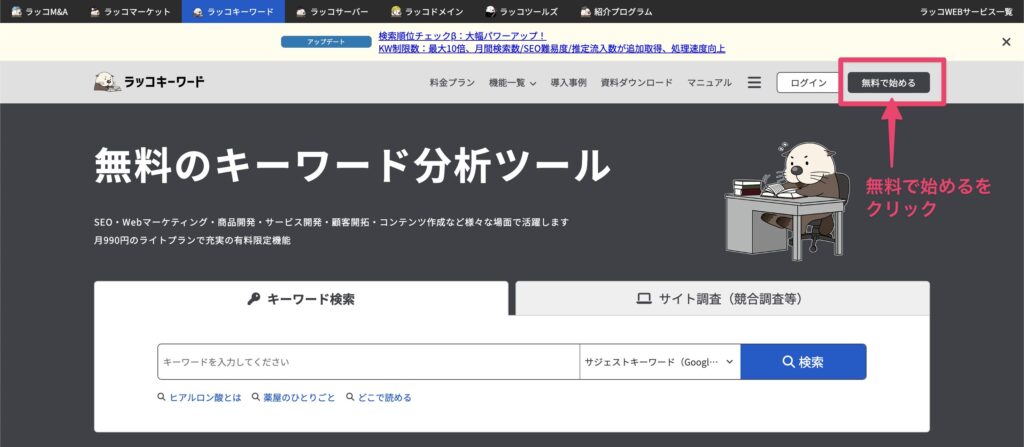Click the ラッコツールズ otter icon

(490, 11)
